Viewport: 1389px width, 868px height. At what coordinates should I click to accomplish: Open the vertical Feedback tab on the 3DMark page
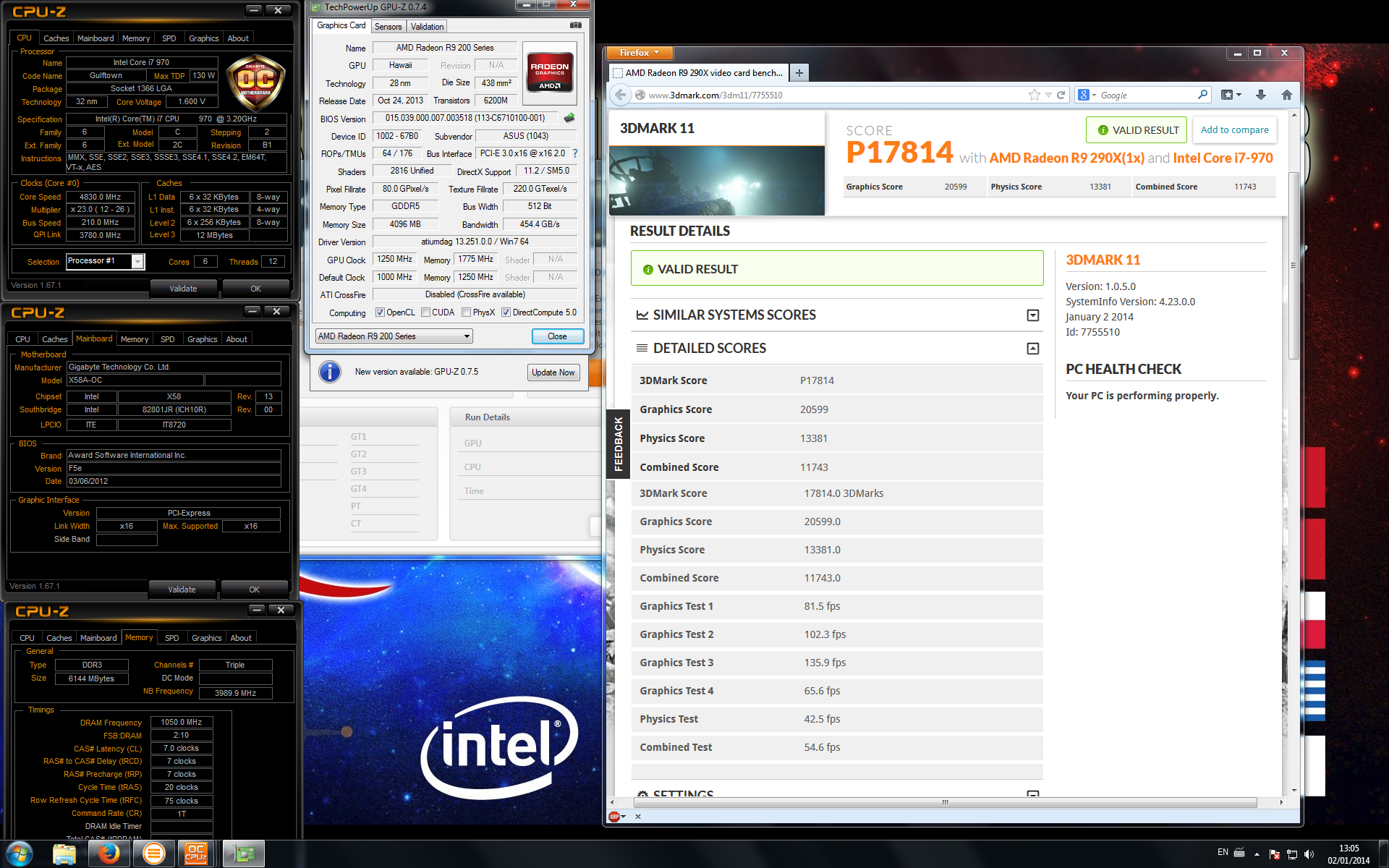618,444
